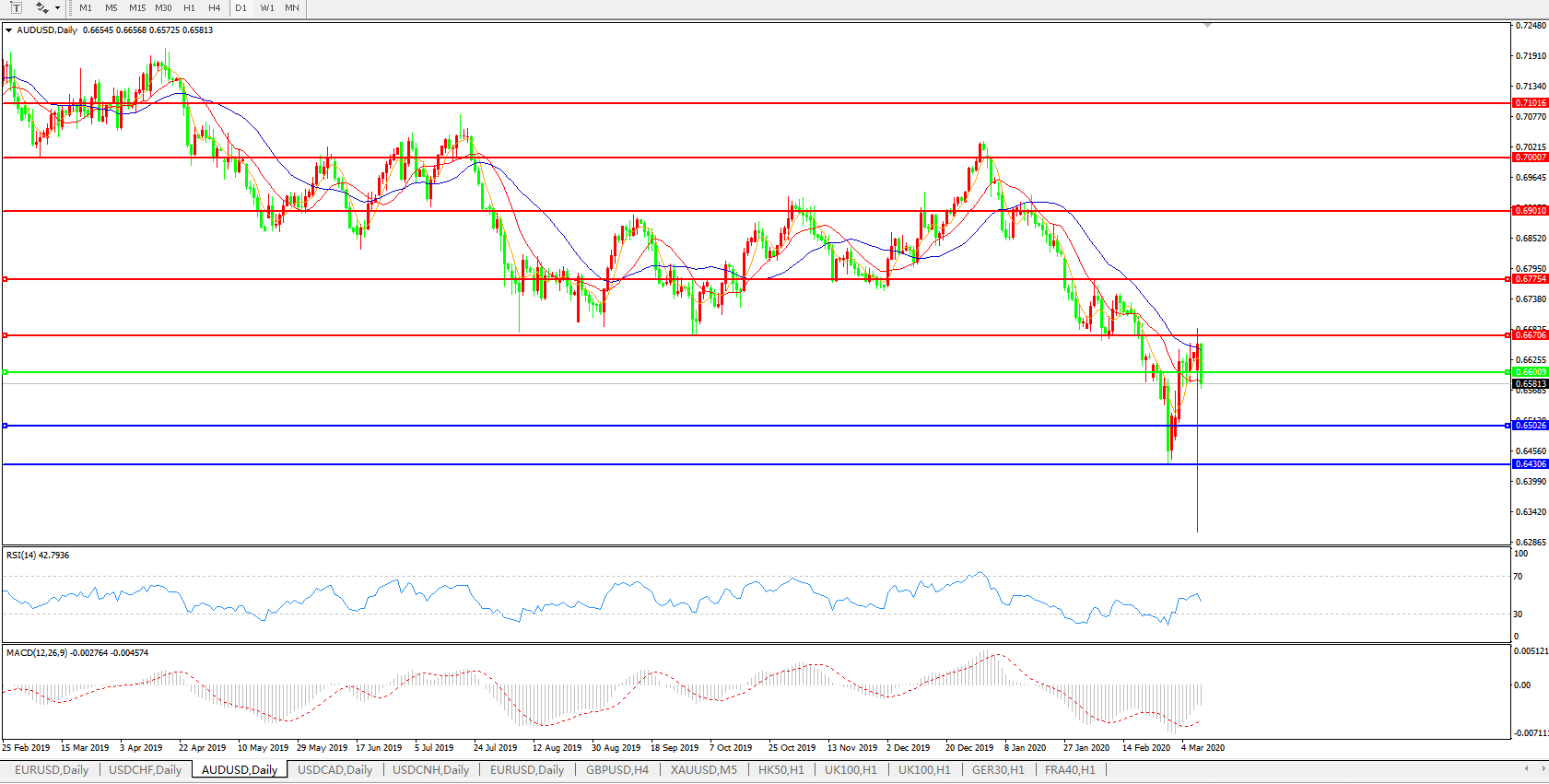
Task: Choose the MN monthly timeframe
Action: click(x=292, y=8)
